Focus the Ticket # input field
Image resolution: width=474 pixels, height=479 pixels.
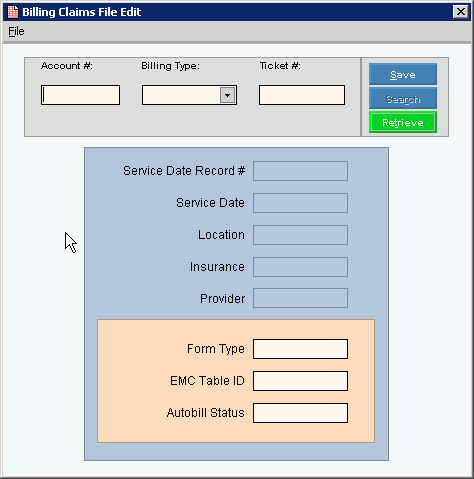[302, 95]
